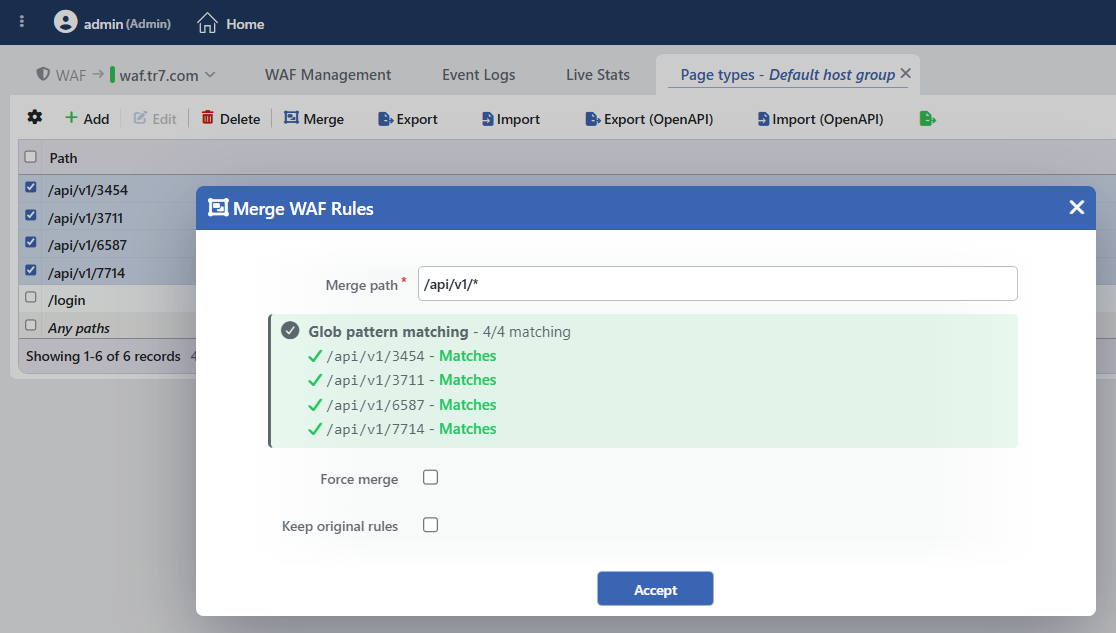Uncheck the /api/v1/6587 row checkbox

[x=31, y=242]
